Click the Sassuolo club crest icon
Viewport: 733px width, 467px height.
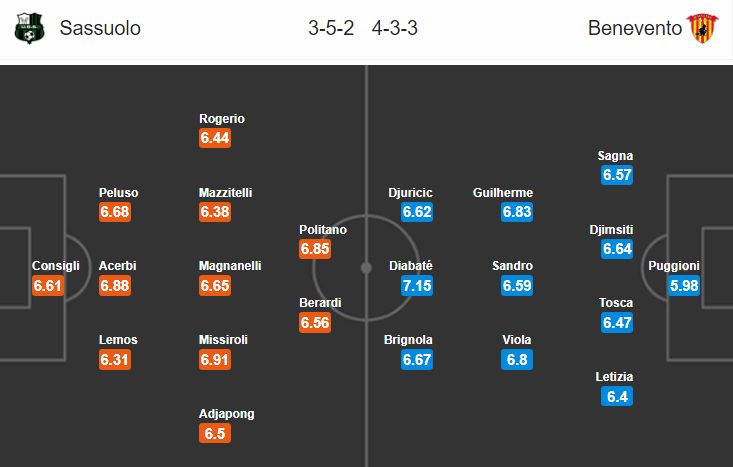(x=29, y=28)
